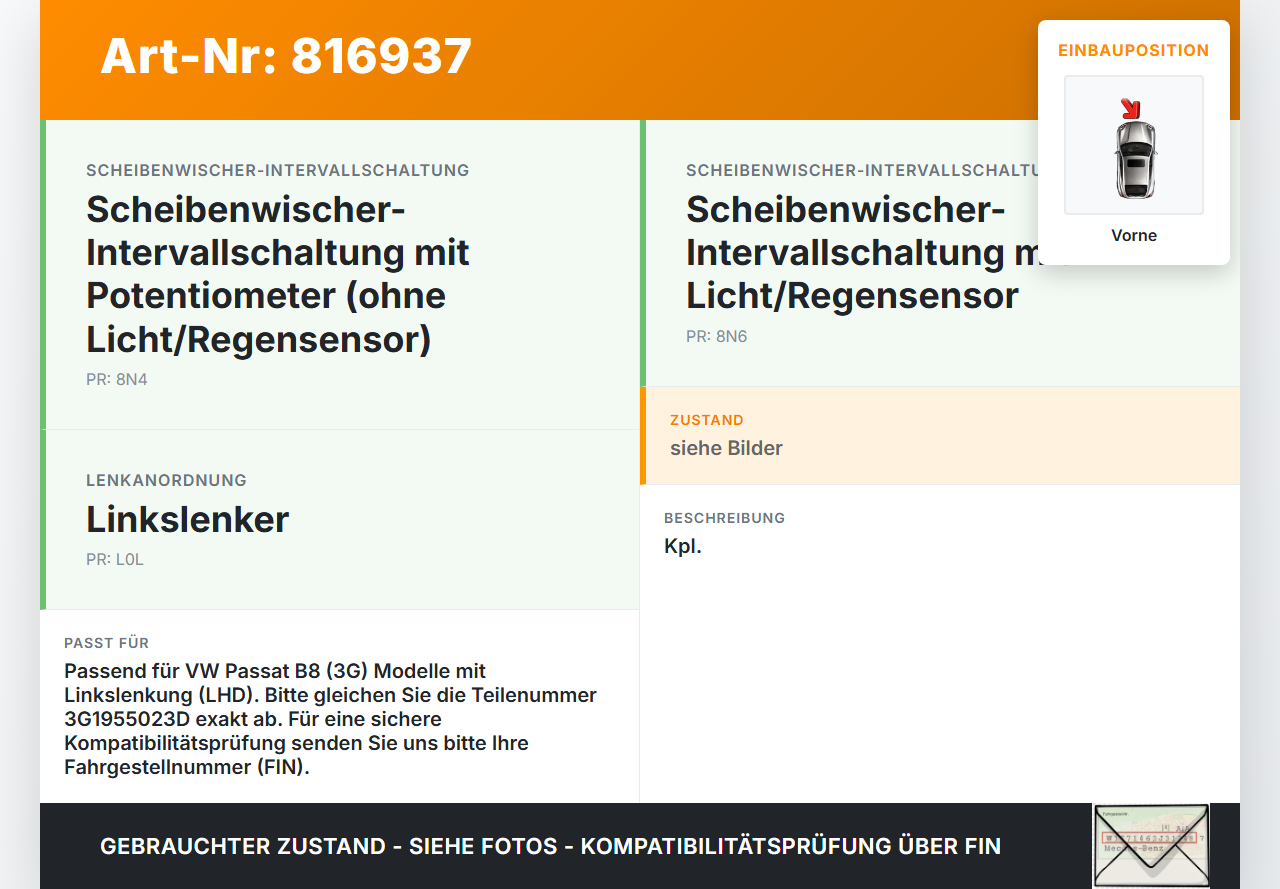
Task: Click the 'PR: 8N4' code
Action: click(x=117, y=379)
